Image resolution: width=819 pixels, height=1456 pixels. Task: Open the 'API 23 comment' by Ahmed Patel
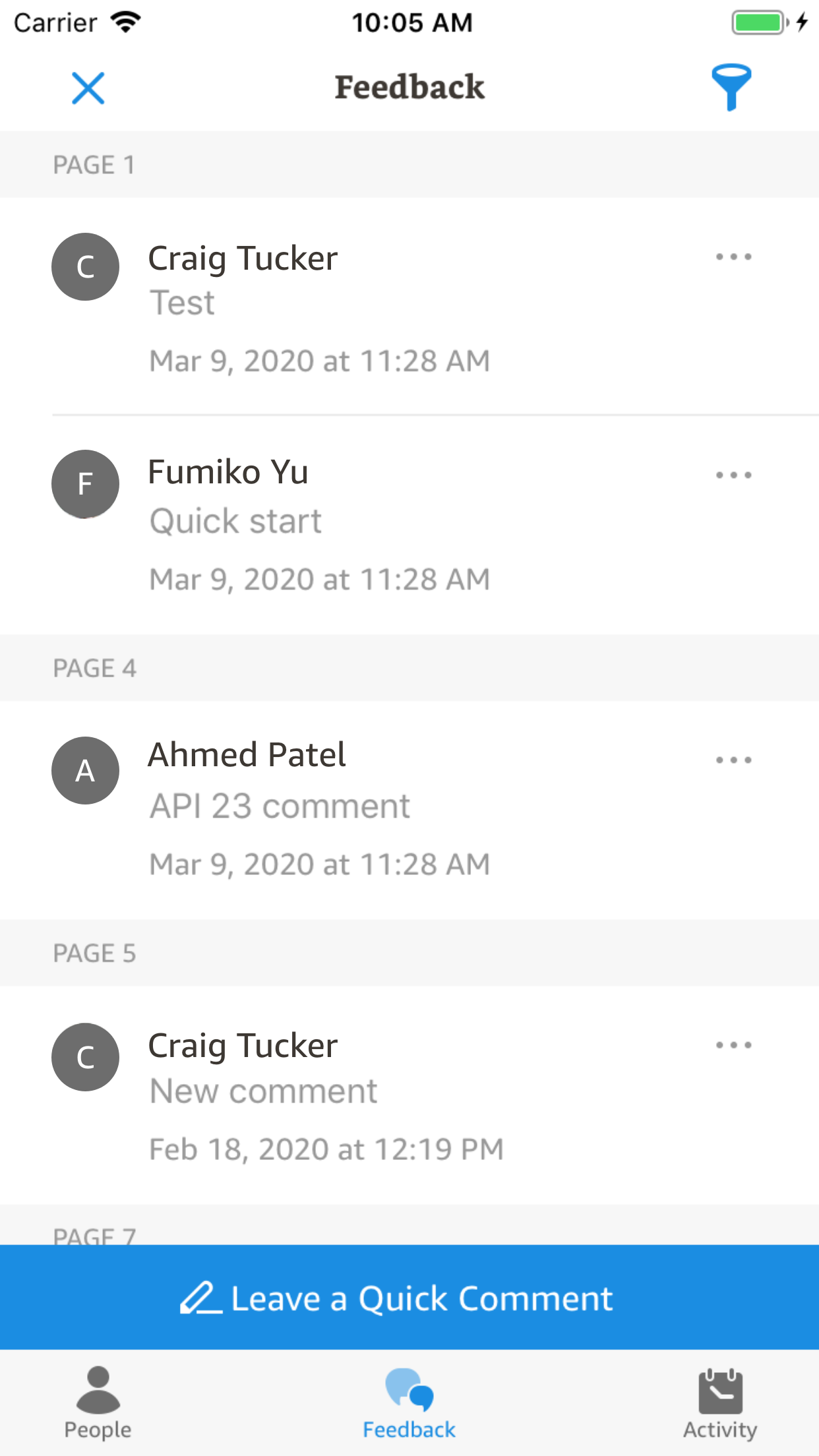coord(280,806)
